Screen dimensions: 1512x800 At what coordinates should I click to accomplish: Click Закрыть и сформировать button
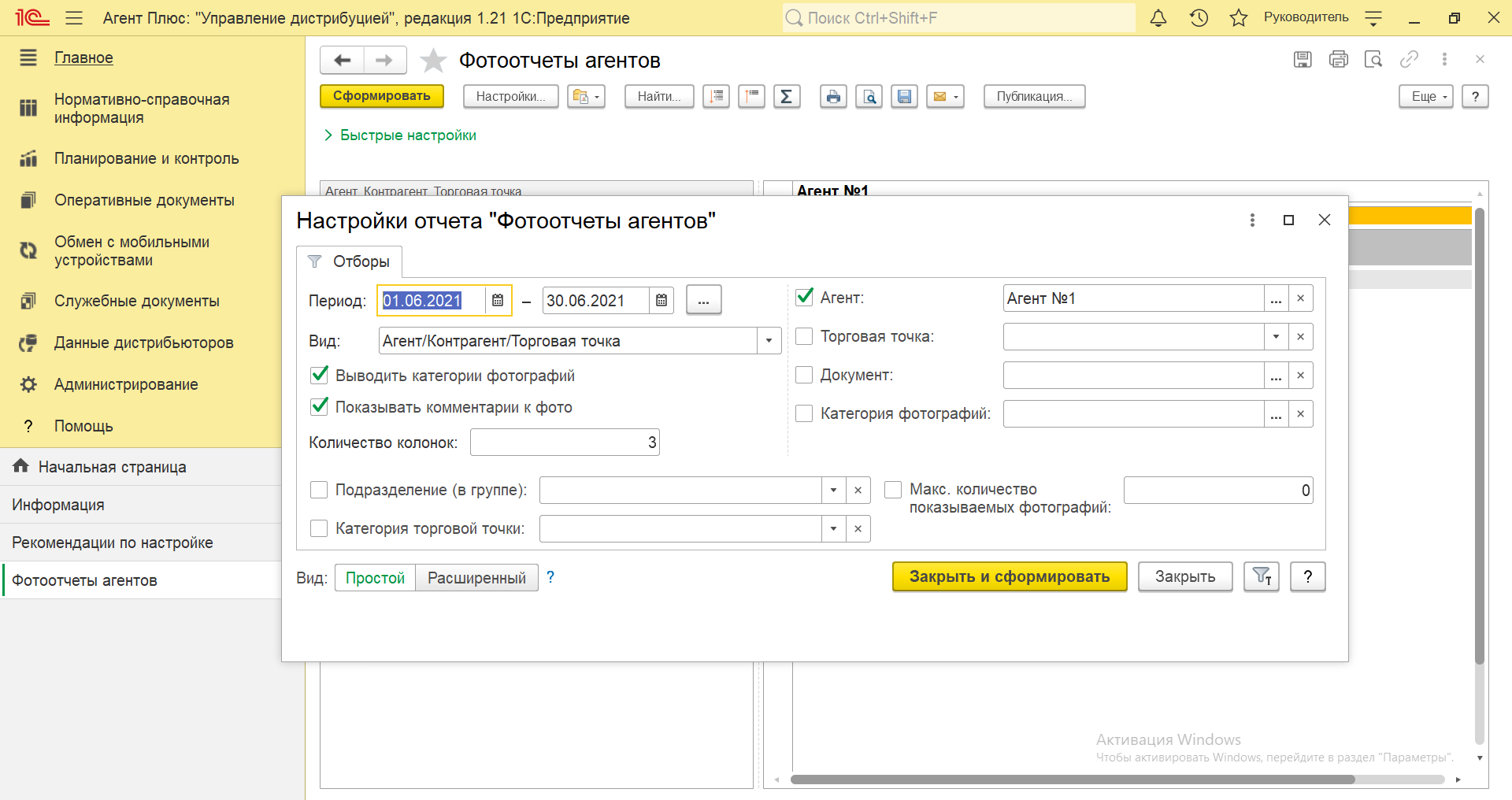pyautogui.click(x=1010, y=576)
